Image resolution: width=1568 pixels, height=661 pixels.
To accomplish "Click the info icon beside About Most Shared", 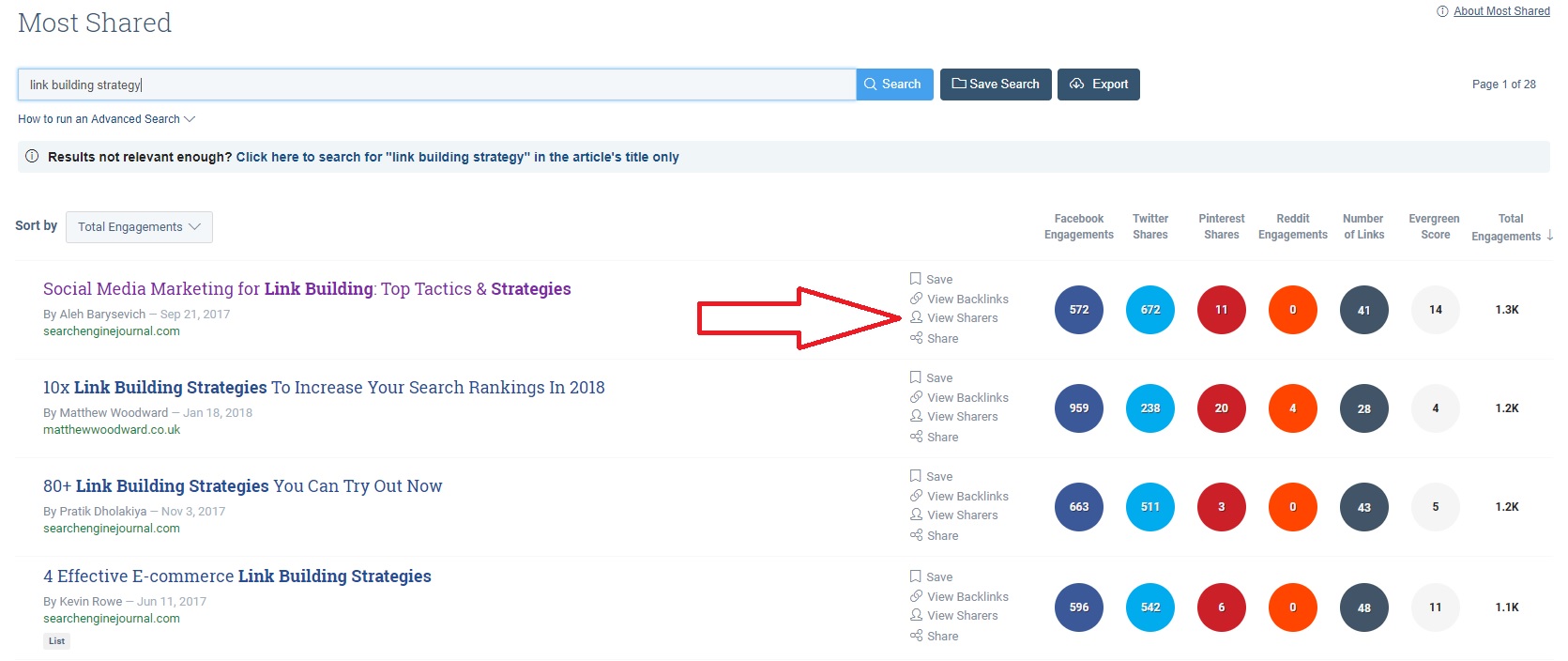I will (1442, 11).
